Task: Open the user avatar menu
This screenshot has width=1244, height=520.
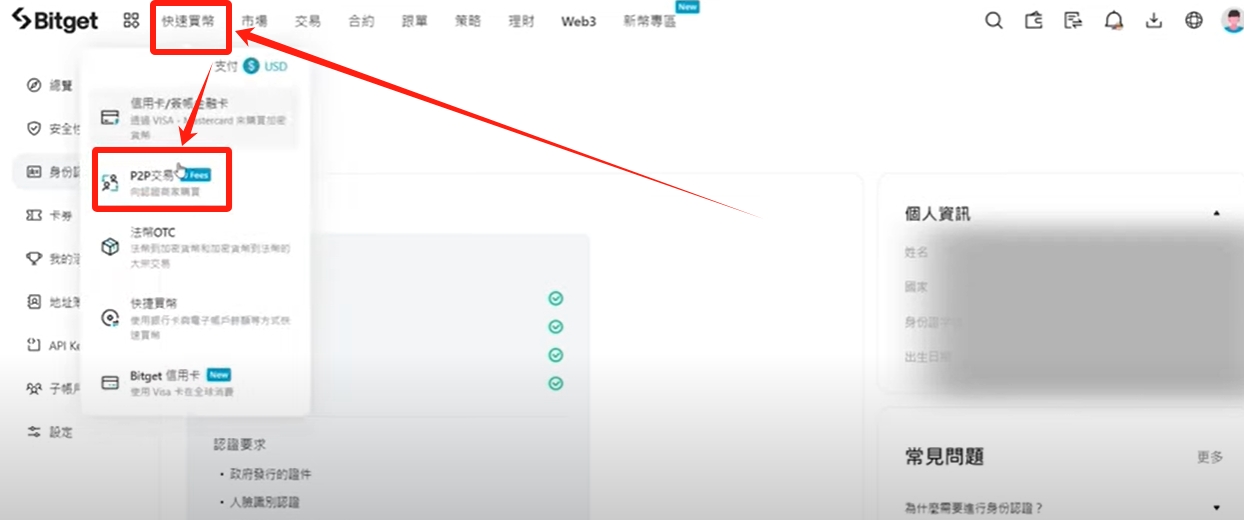Action: coord(1233,20)
